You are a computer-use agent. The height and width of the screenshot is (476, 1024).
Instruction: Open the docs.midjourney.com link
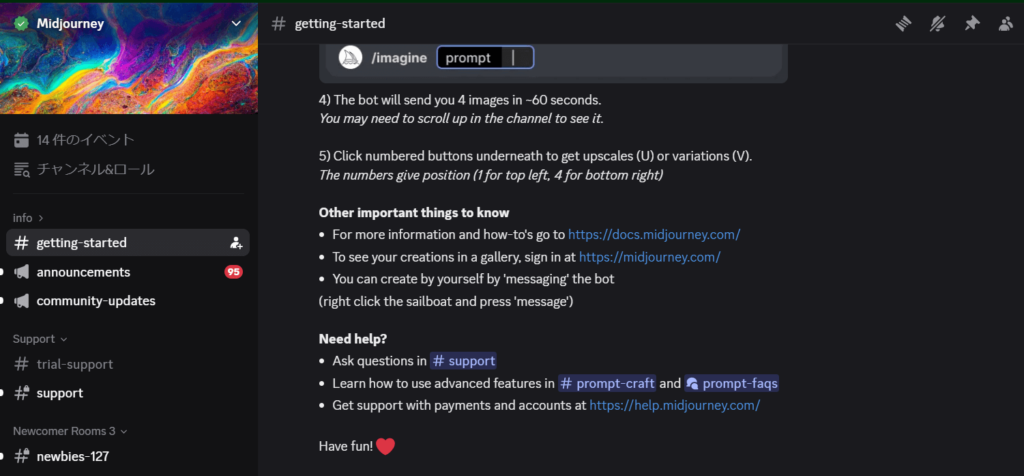[x=654, y=234]
